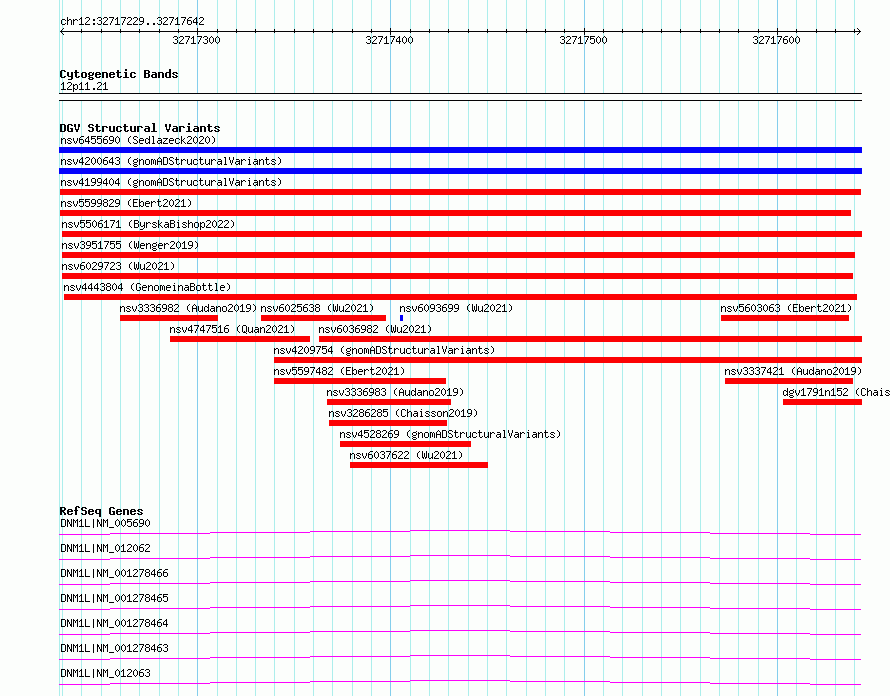The width and height of the screenshot is (890, 696).
Task: Click the 32717300 ruler position
Action: [x=196, y=40]
